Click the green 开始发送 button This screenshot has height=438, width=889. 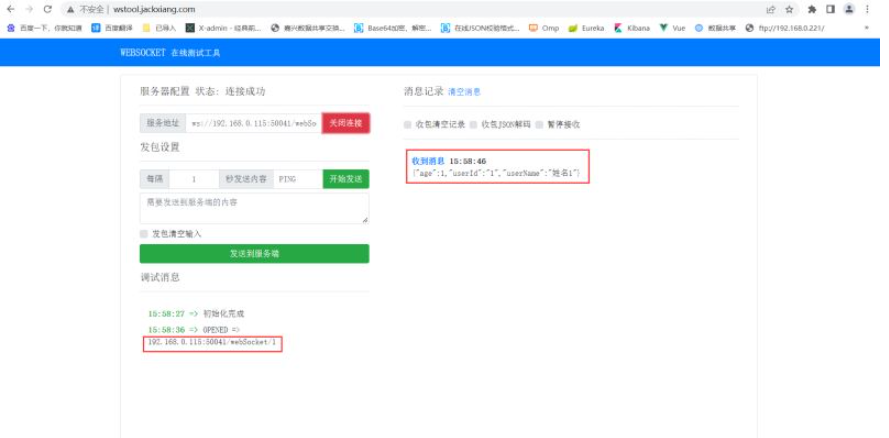click(346, 179)
